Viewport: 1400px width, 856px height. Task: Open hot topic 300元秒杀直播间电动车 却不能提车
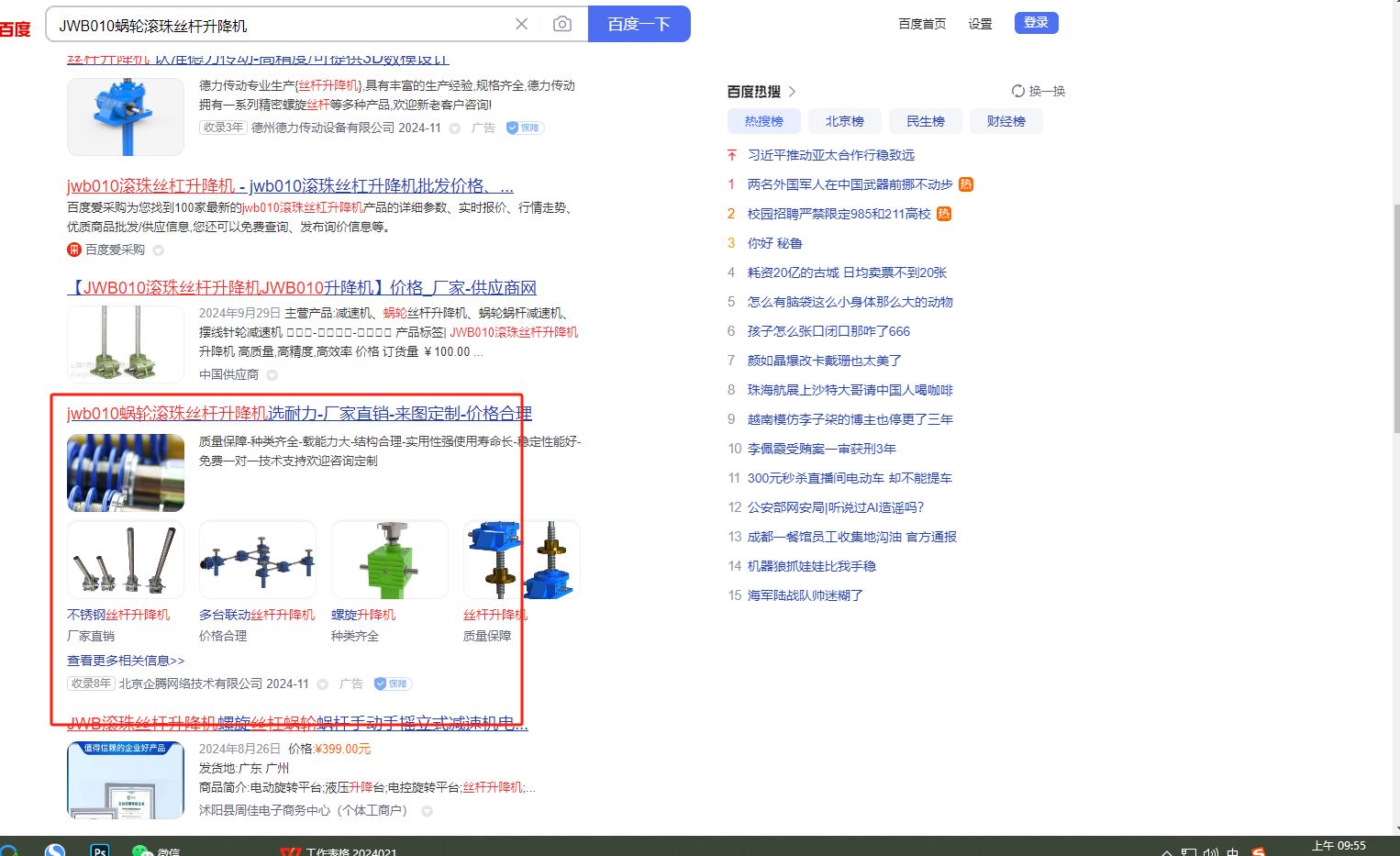click(850, 478)
